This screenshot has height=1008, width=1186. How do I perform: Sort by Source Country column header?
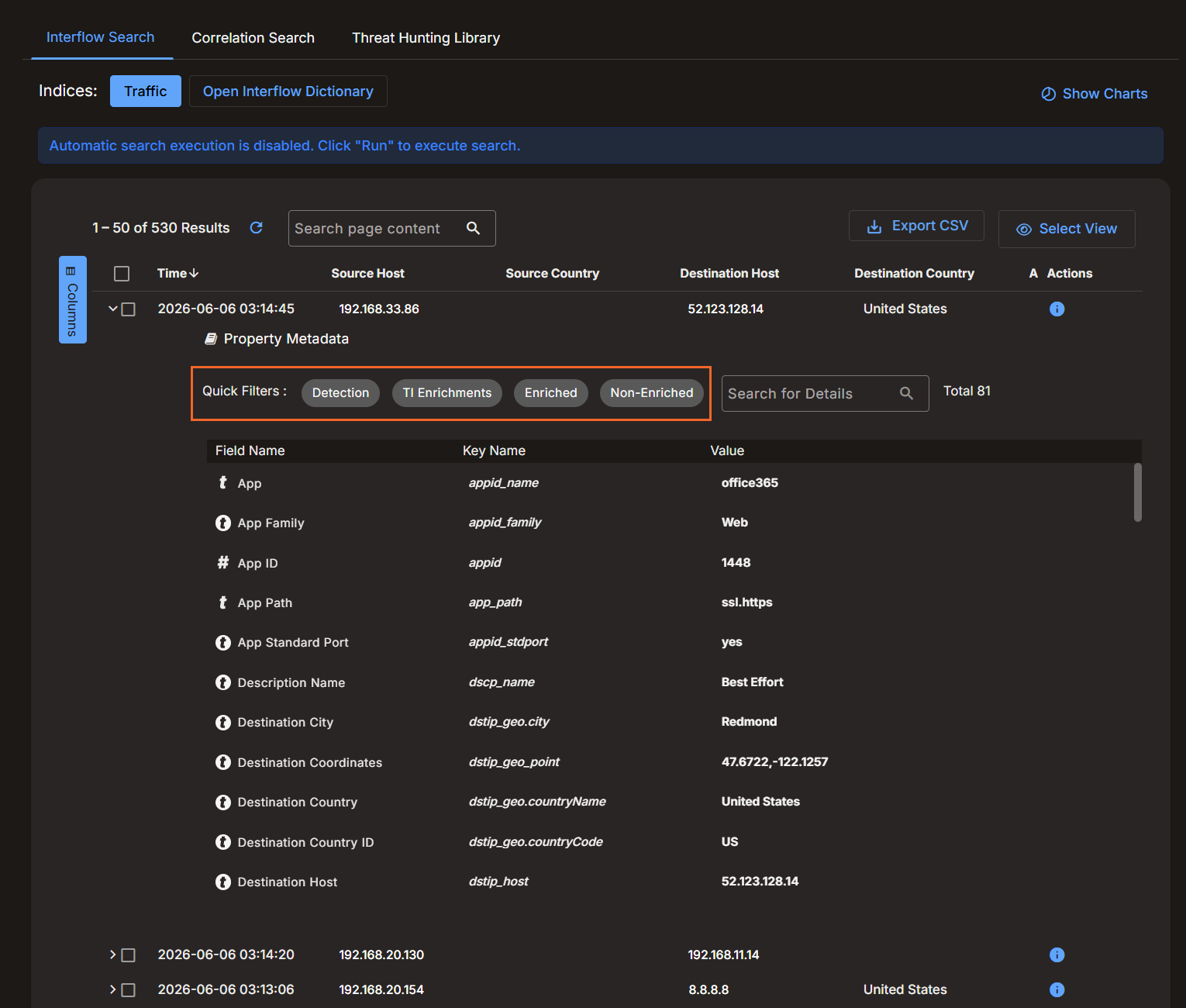pos(552,273)
